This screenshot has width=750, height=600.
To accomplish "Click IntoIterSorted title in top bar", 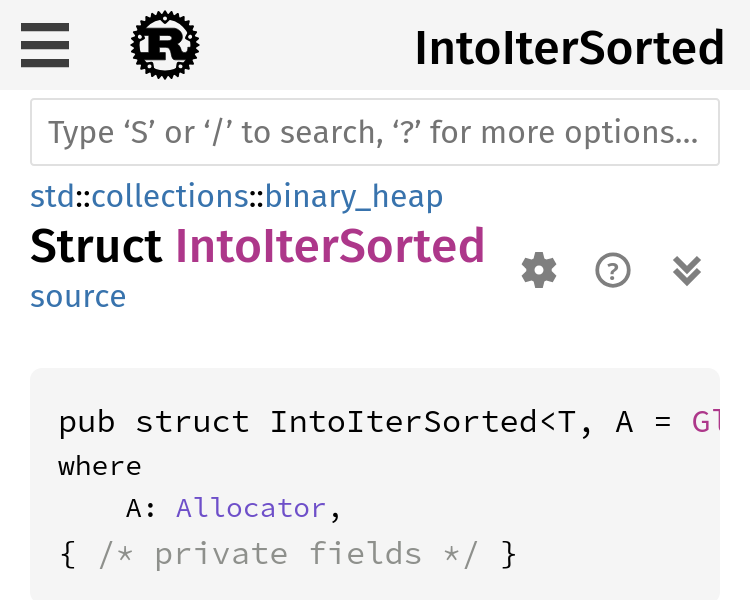I will point(569,48).
